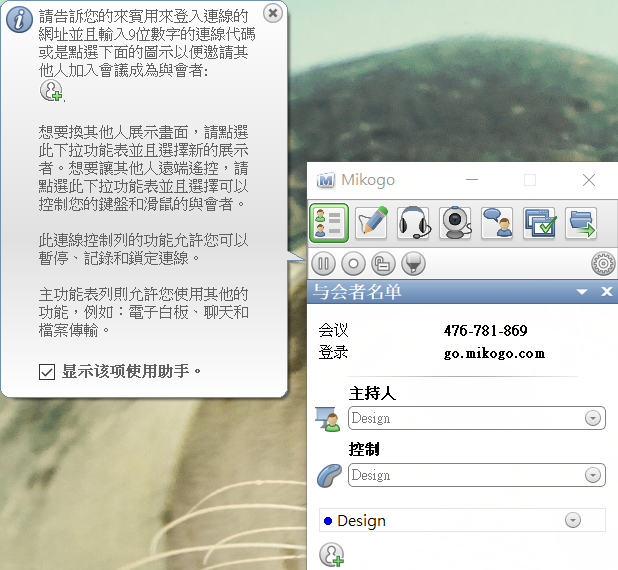Screen dimensions: 618x570
Task: Expand the Design participant options arrow
Action: tap(573, 520)
